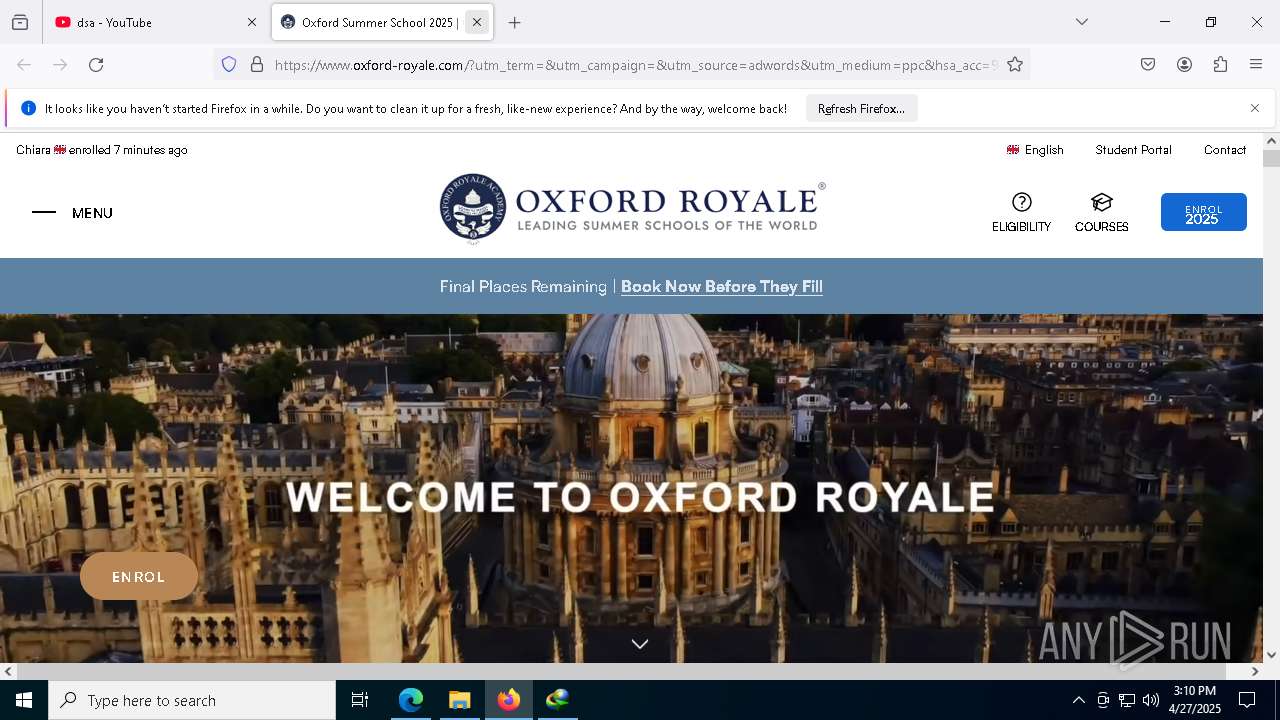Image resolution: width=1280 pixels, height=720 pixels.
Task: Open a new tab with plus button
Action: [514, 22]
